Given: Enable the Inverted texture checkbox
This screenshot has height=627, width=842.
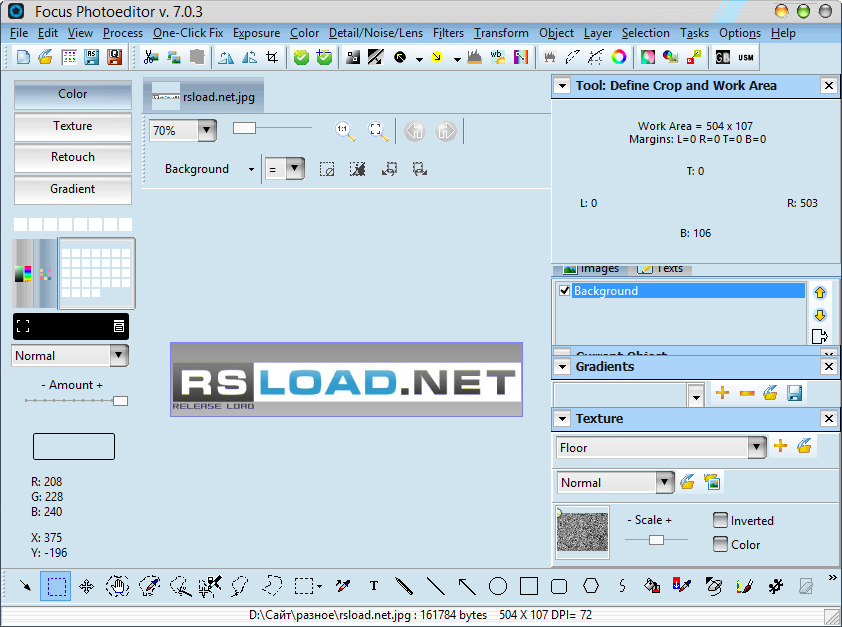Looking at the screenshot, I should point(720,520).
